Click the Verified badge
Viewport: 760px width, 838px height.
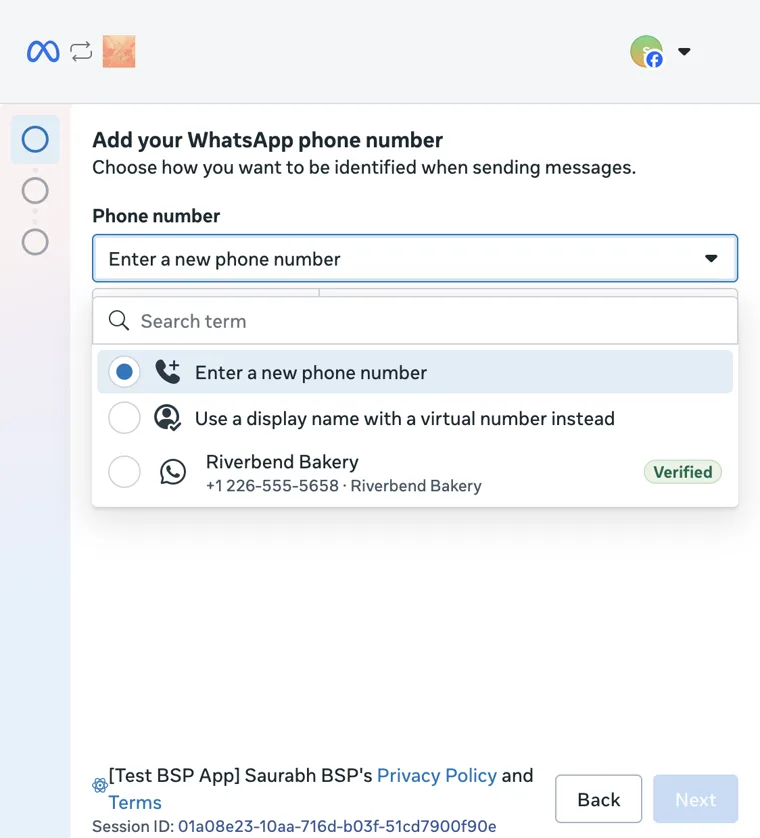(683, 472)
